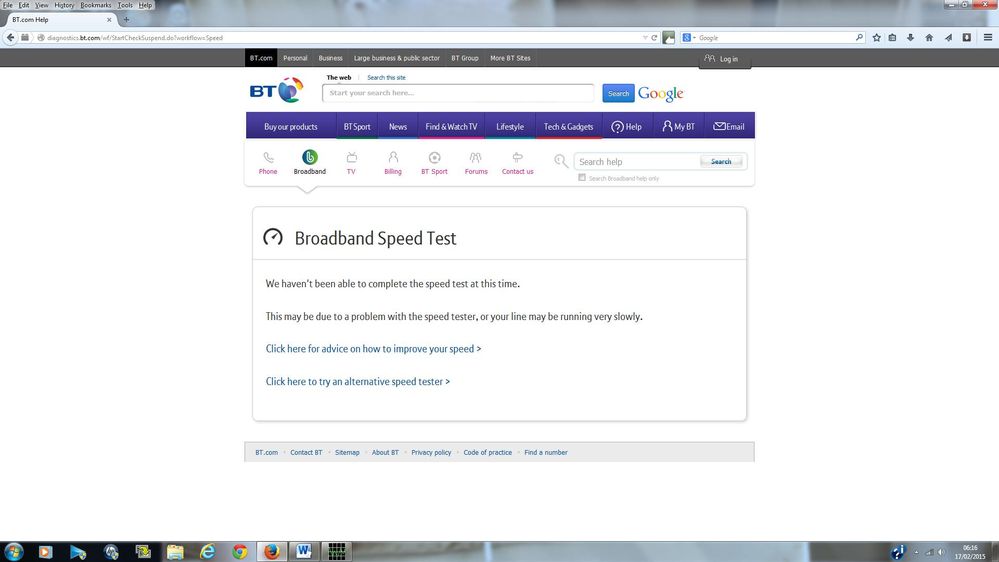Open More BT Sites link
The width and height of the screenshot is (999, 562).
(510, 58)
